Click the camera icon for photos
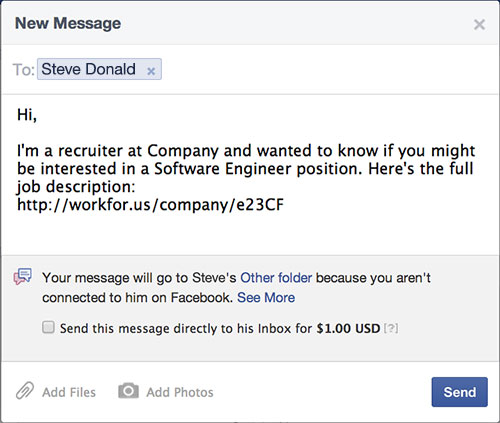The height and width of the screenshot is (423, 500). pos(128,391)
